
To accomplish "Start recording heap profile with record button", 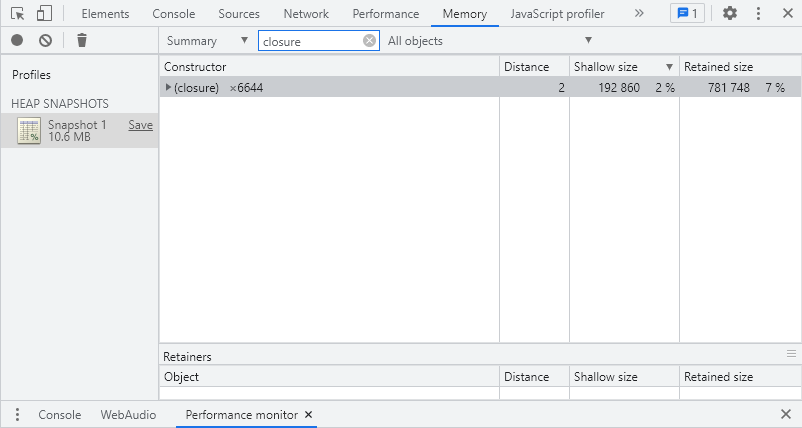I will pyautogui.click(x=17, y=41).
